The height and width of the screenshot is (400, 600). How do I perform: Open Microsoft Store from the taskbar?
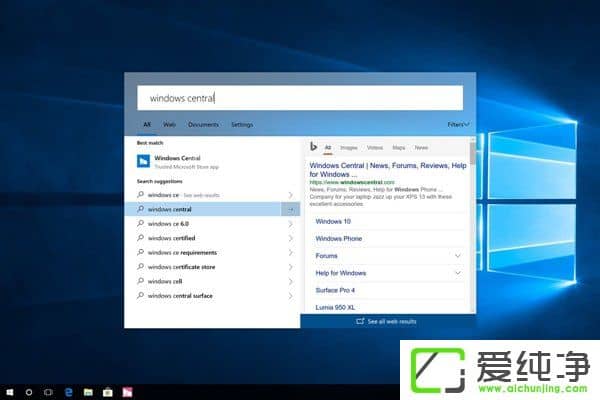(108, 392)
